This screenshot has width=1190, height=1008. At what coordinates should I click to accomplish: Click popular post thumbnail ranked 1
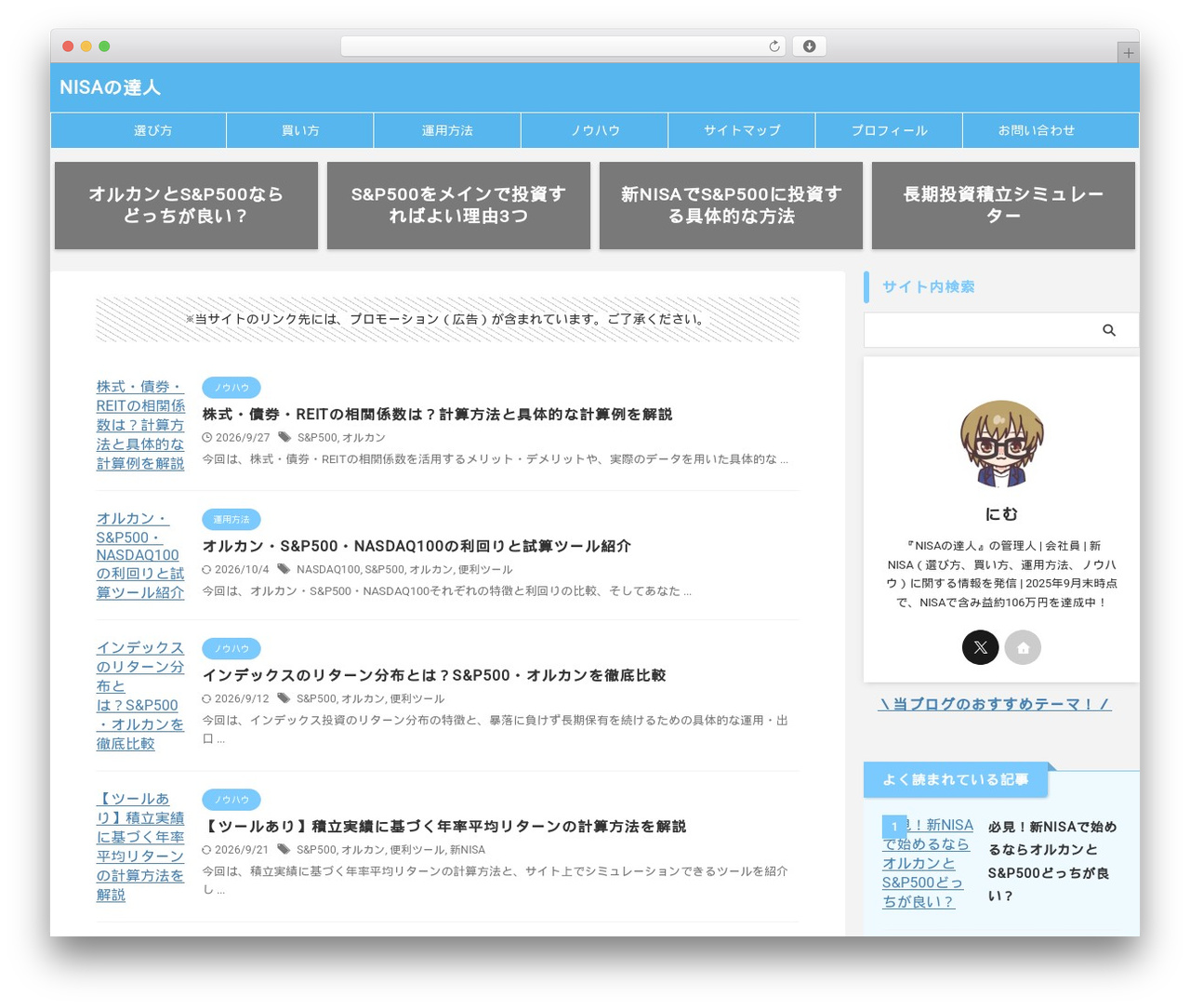928,863
